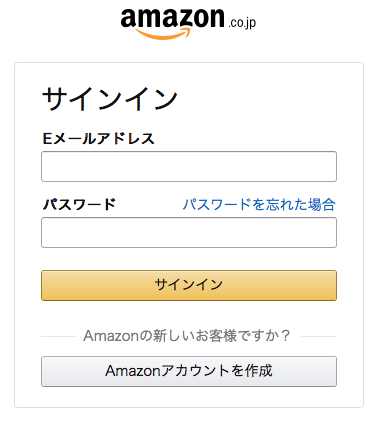
Task: Select the password entry text box
Action: click(189, 232)
